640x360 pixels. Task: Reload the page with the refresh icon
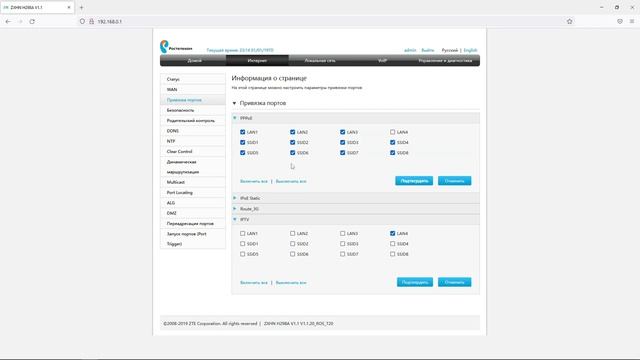coord(32,21)
